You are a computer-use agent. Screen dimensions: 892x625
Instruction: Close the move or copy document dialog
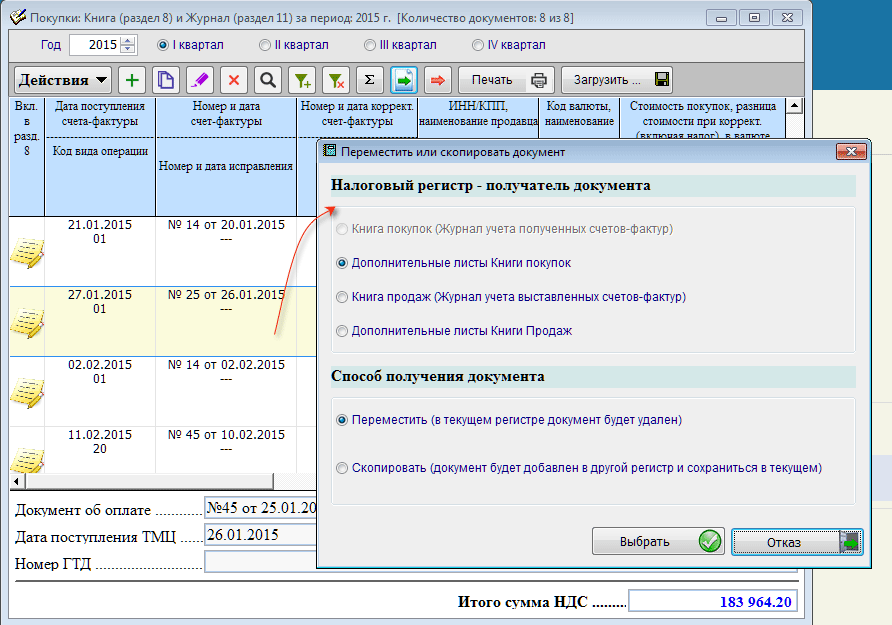851,151
